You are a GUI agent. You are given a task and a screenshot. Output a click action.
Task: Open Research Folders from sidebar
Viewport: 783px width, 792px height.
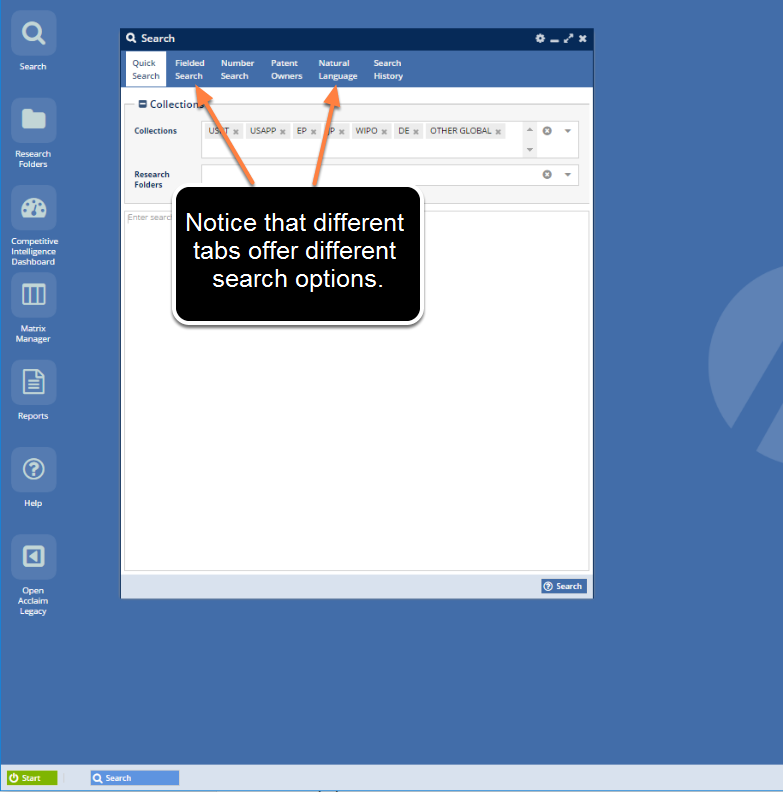coord(33,120)
